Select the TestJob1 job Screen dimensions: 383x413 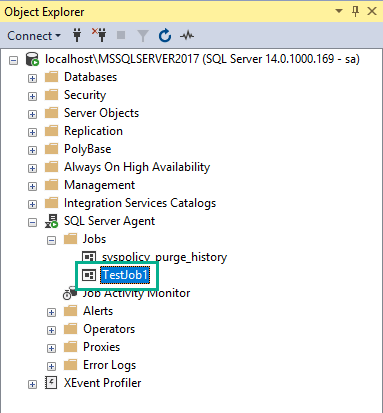(125, 275)
